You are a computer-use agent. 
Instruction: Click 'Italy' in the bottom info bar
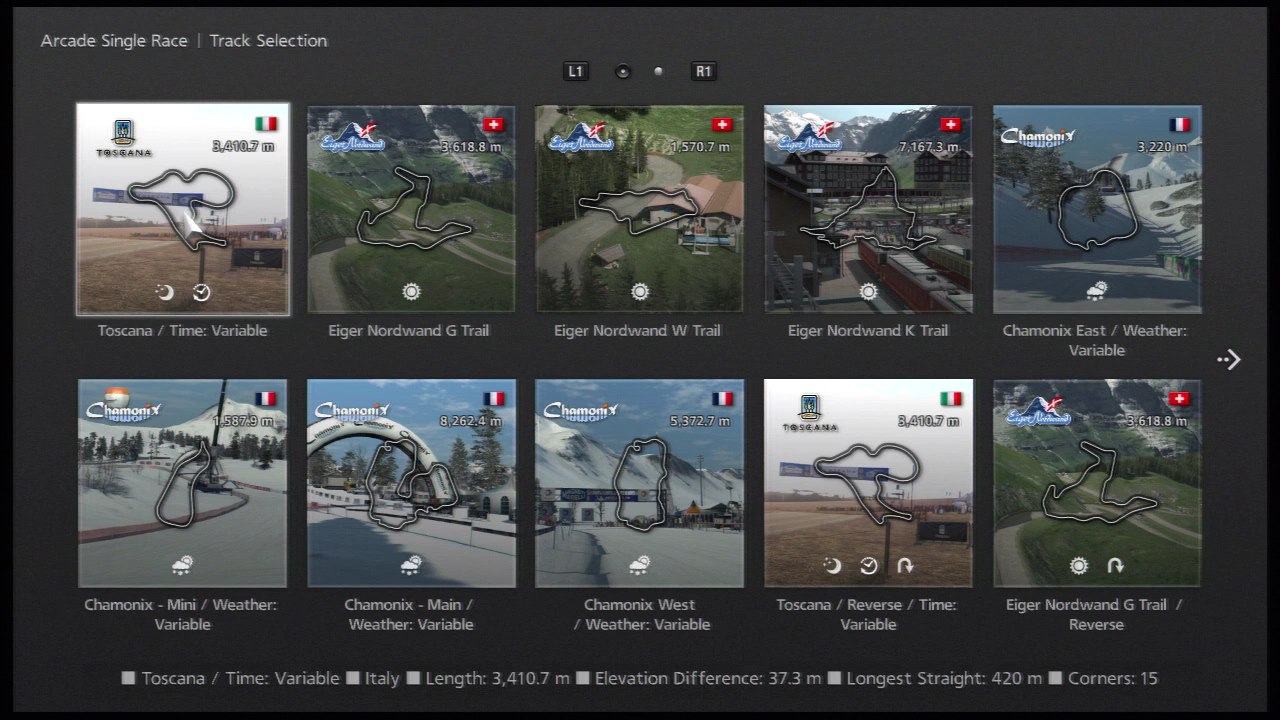(x=382, y=678)
